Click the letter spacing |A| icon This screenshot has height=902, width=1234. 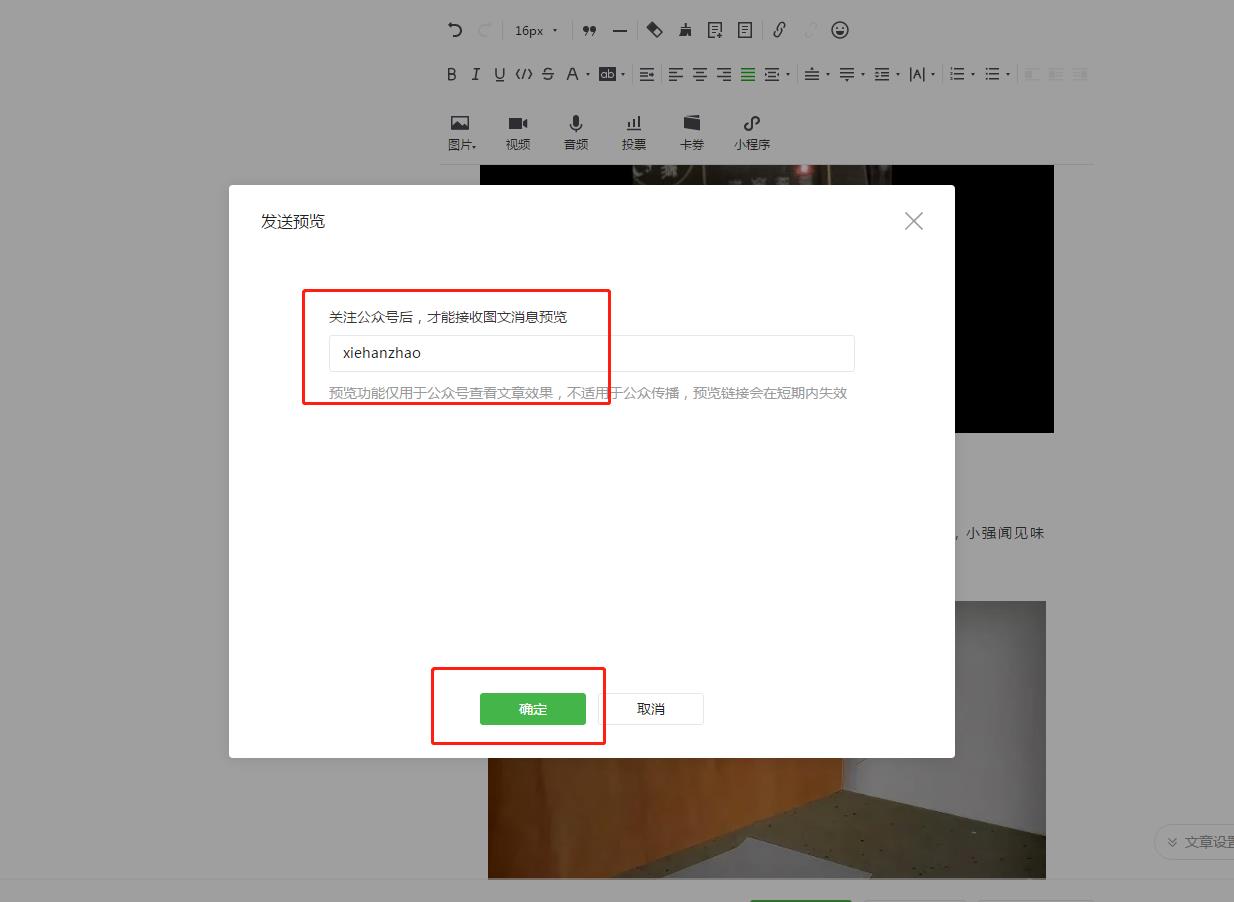(x=917, y=74)
